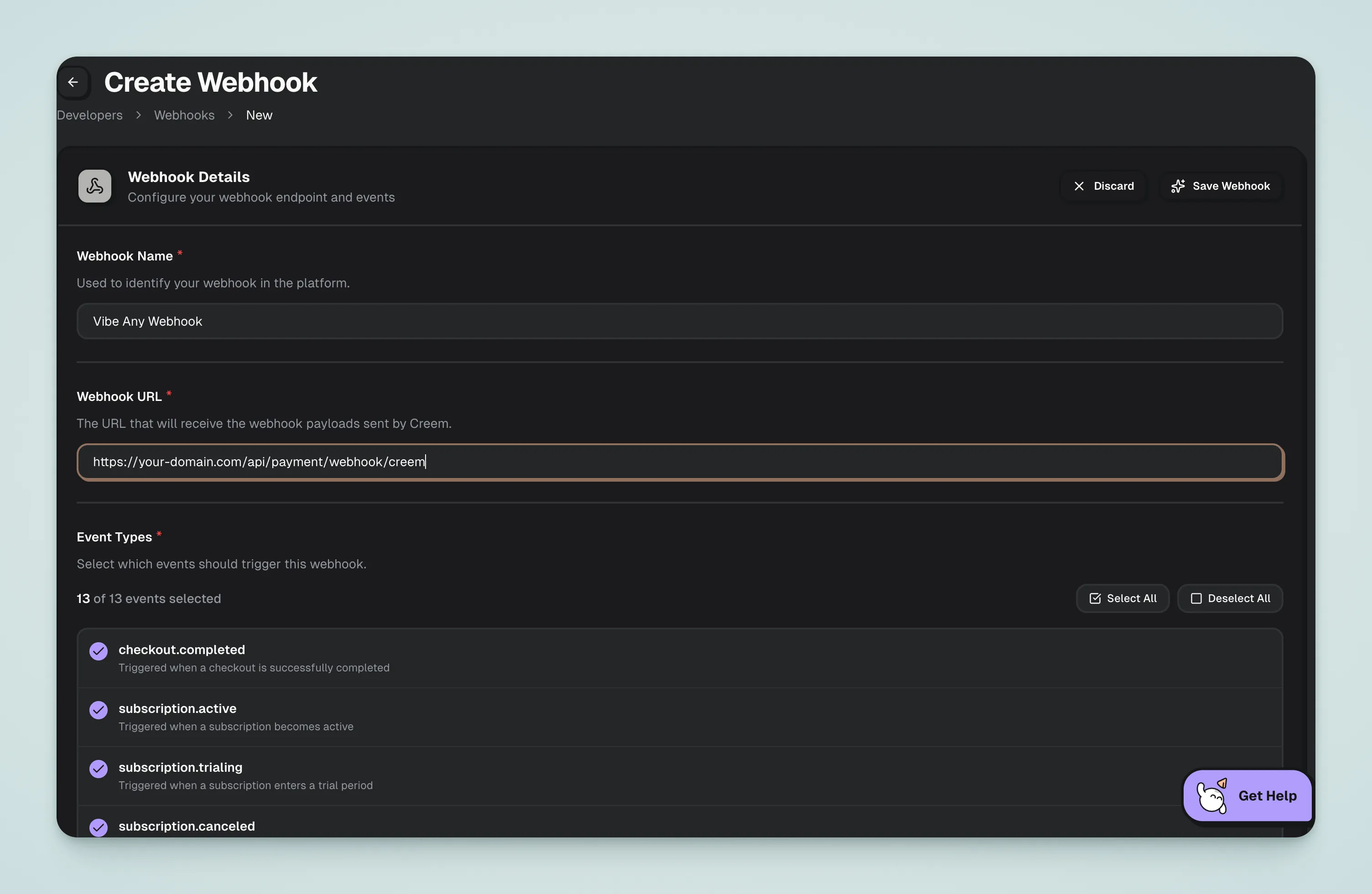Click inside the Webhook URL field

point(679,462)
